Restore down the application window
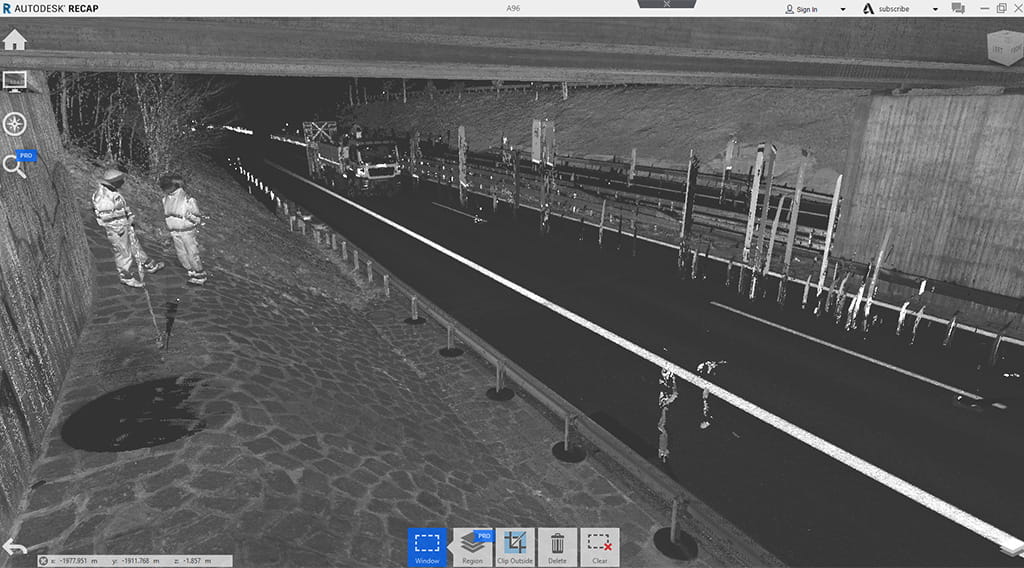The width and height of the screenshot is (1024, 568). coord(1001,8)
